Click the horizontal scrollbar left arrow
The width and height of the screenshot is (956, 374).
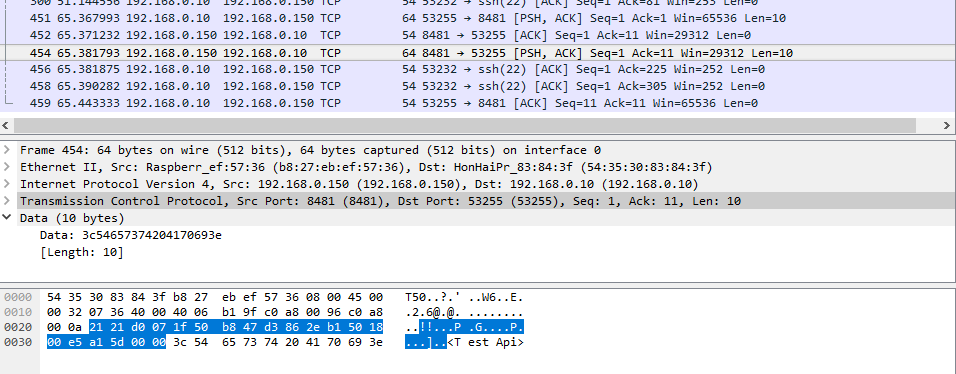pyautogui.click(x=6, y=126)
